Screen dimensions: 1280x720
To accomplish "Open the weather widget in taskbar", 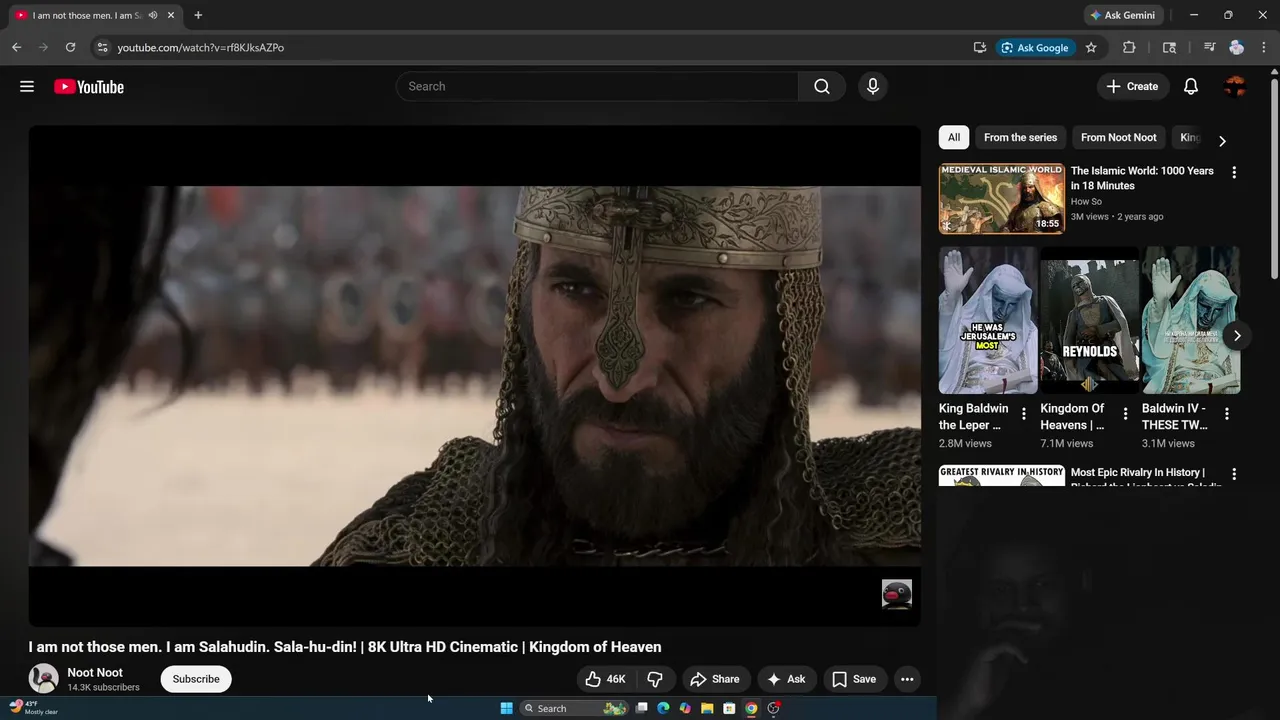I will pyautogui.click(x=34, y=708).
